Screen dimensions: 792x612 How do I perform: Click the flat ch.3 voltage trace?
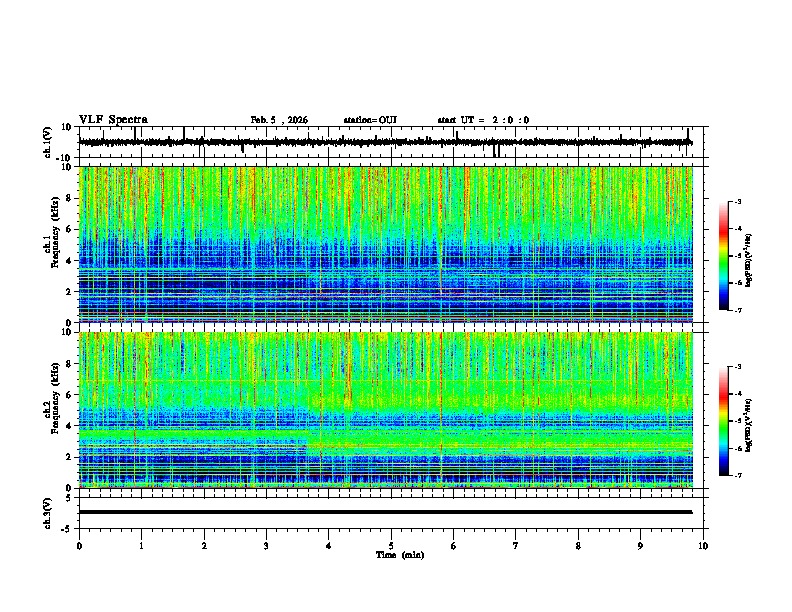(x=385, y=512)
